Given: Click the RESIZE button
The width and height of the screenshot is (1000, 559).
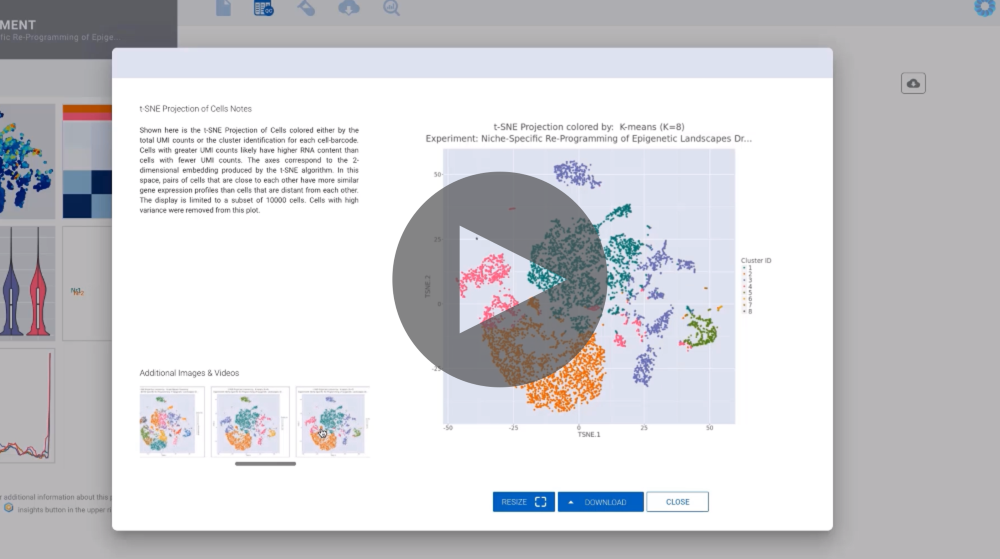Looking at the screenshot, I should tap(524, 502).
